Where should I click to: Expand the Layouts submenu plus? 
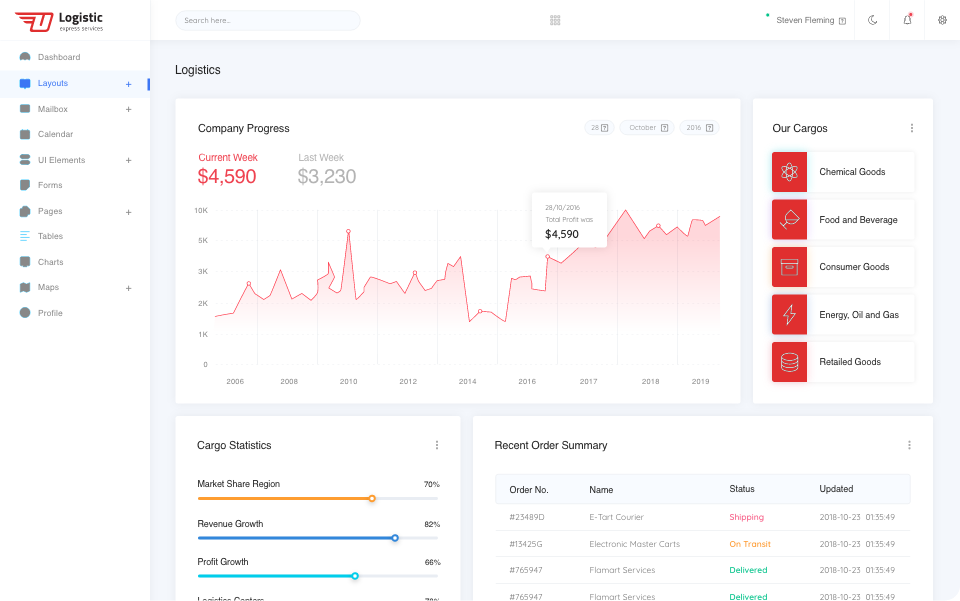[x=128, y=84]
